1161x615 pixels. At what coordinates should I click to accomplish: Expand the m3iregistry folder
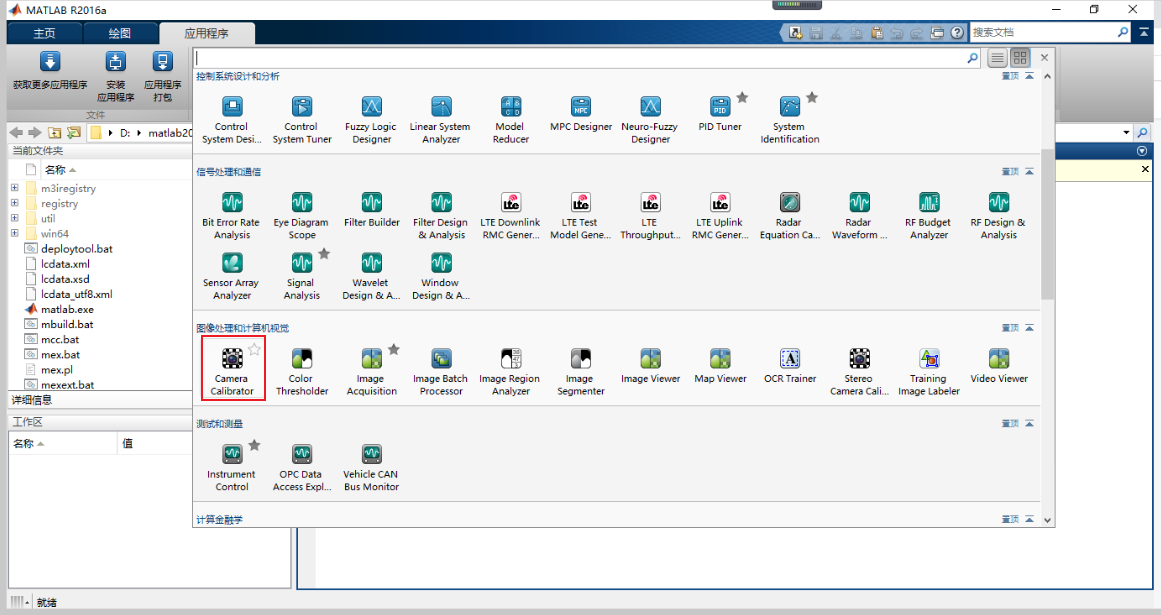pyautogui.click(x=14, y=188)
